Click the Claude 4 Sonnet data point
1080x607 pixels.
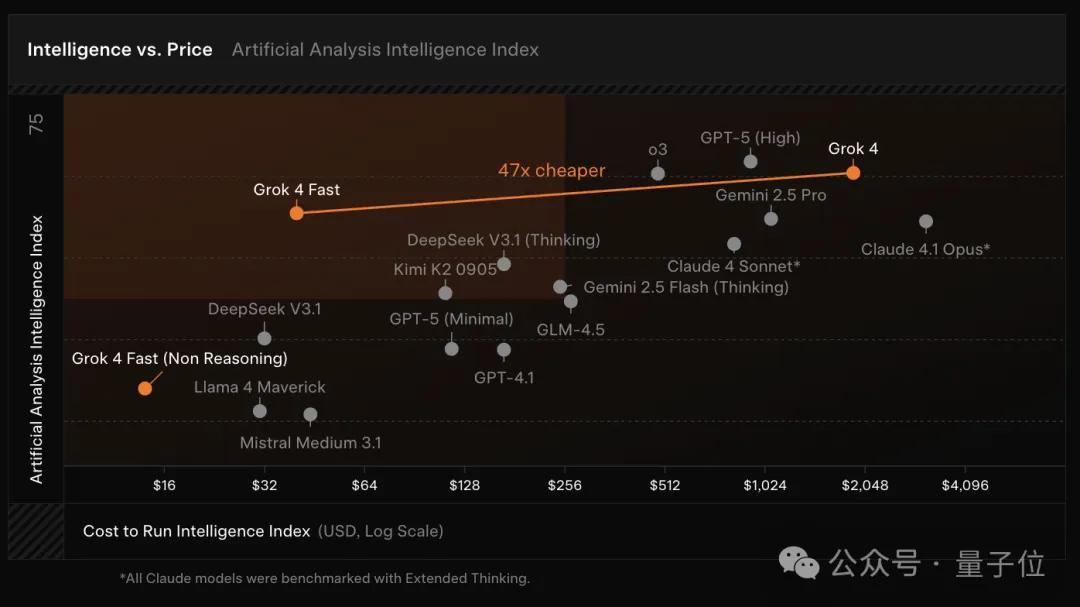point(734,244)
